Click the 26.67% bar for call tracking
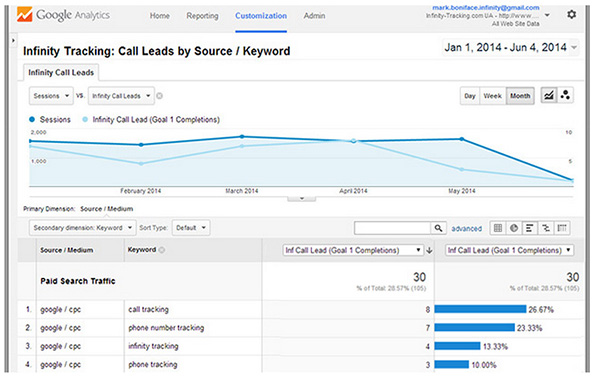Image resolution: width=598 pixels, height=380 pixels. [x=480, y=309]
